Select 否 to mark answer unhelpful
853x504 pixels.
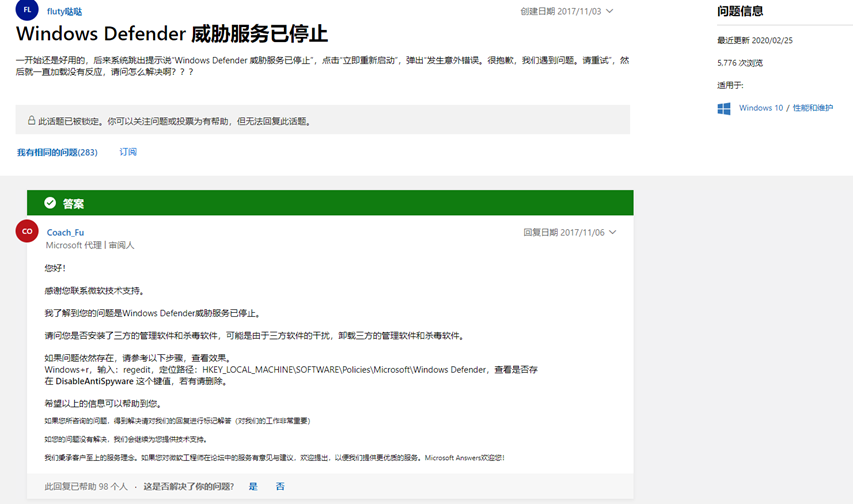point(280,486)
